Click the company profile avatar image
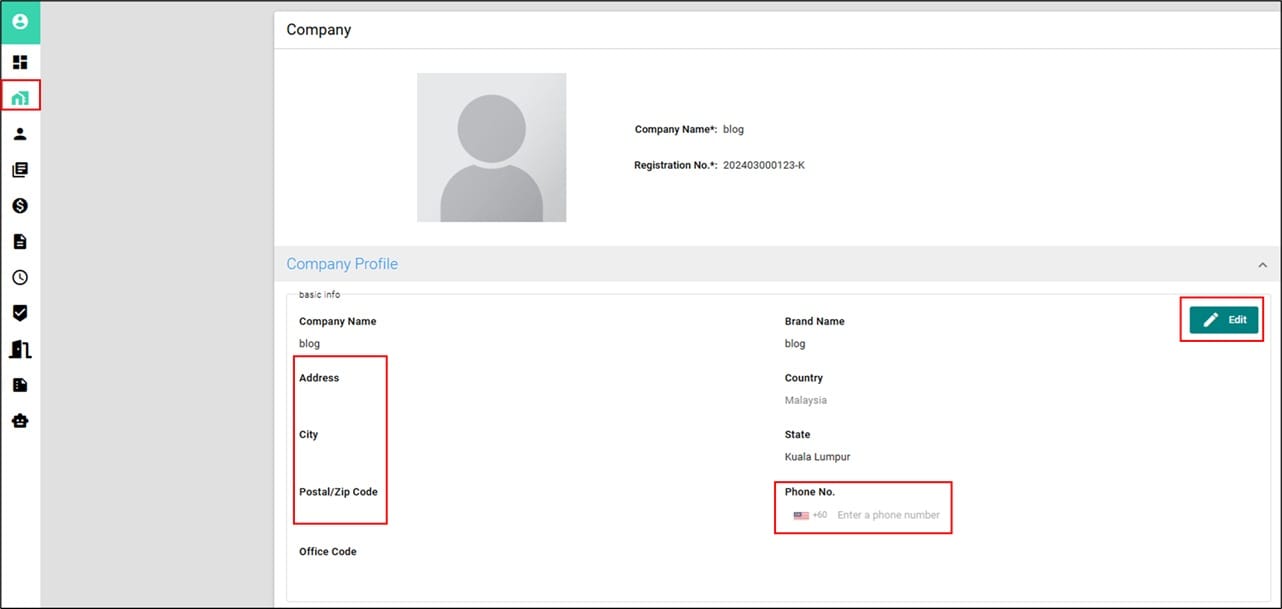 491,147
